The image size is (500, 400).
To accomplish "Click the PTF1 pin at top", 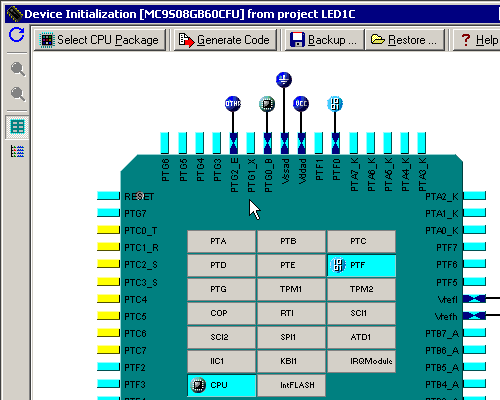I will point(319,143).
